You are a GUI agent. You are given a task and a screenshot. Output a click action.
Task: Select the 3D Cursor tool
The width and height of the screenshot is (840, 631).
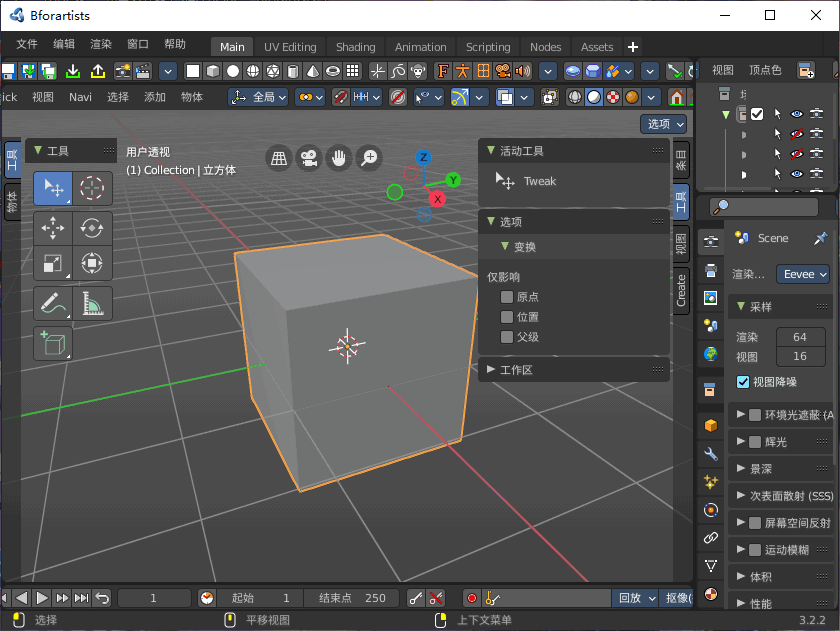click(92, 188)
